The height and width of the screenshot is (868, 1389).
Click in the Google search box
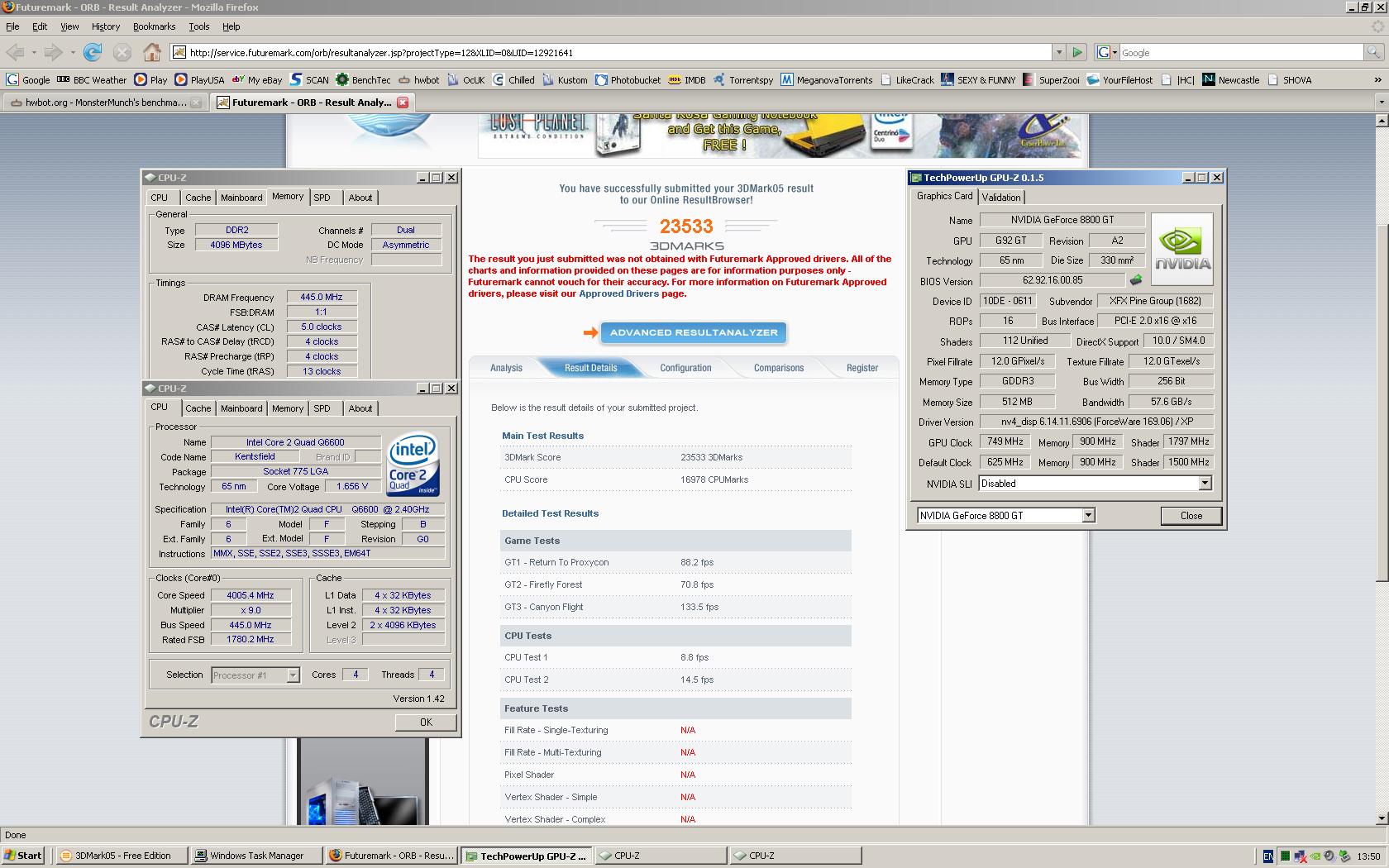[1241, 53]
